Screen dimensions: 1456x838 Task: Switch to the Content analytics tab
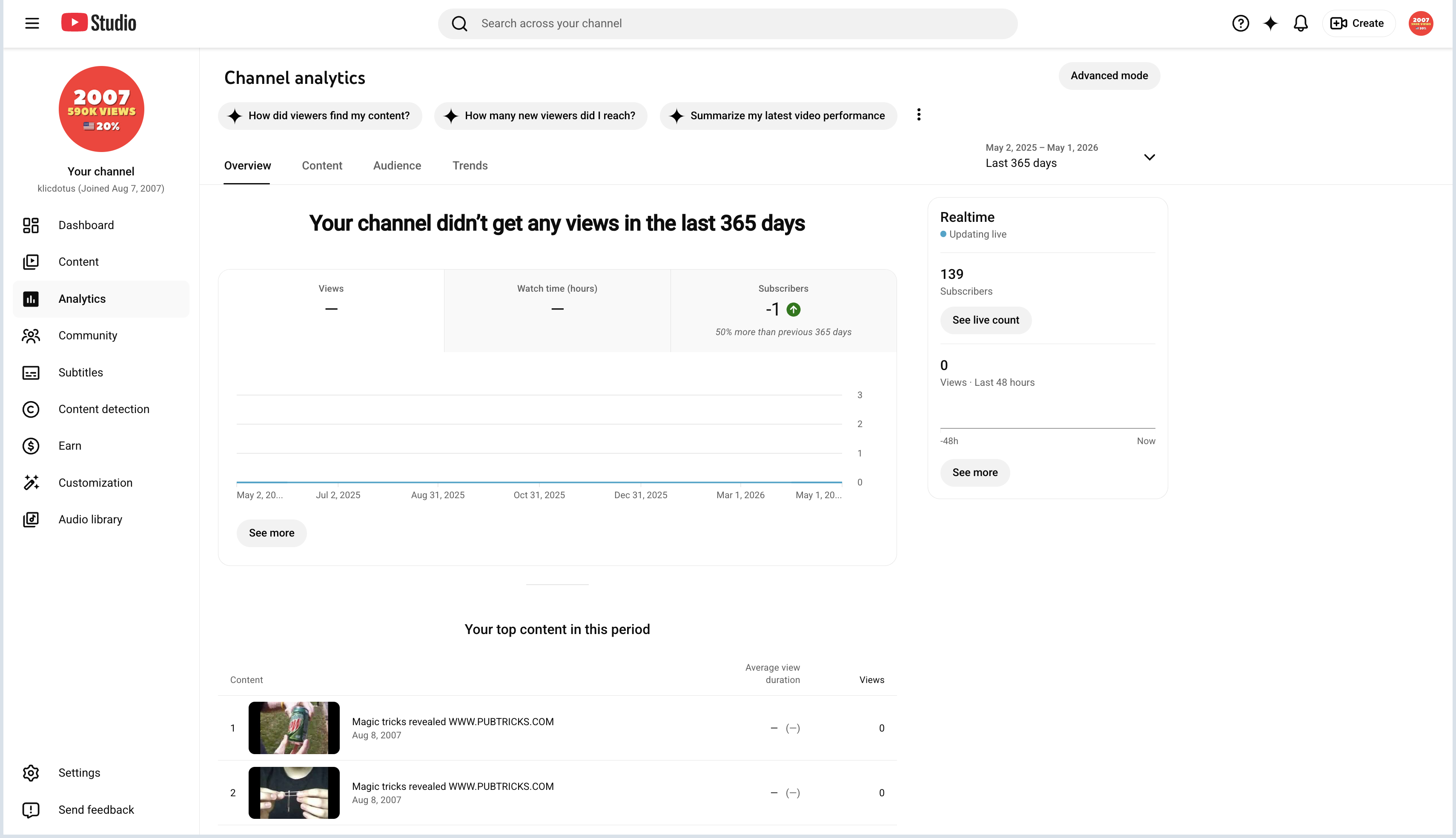(x=322, y=166)
